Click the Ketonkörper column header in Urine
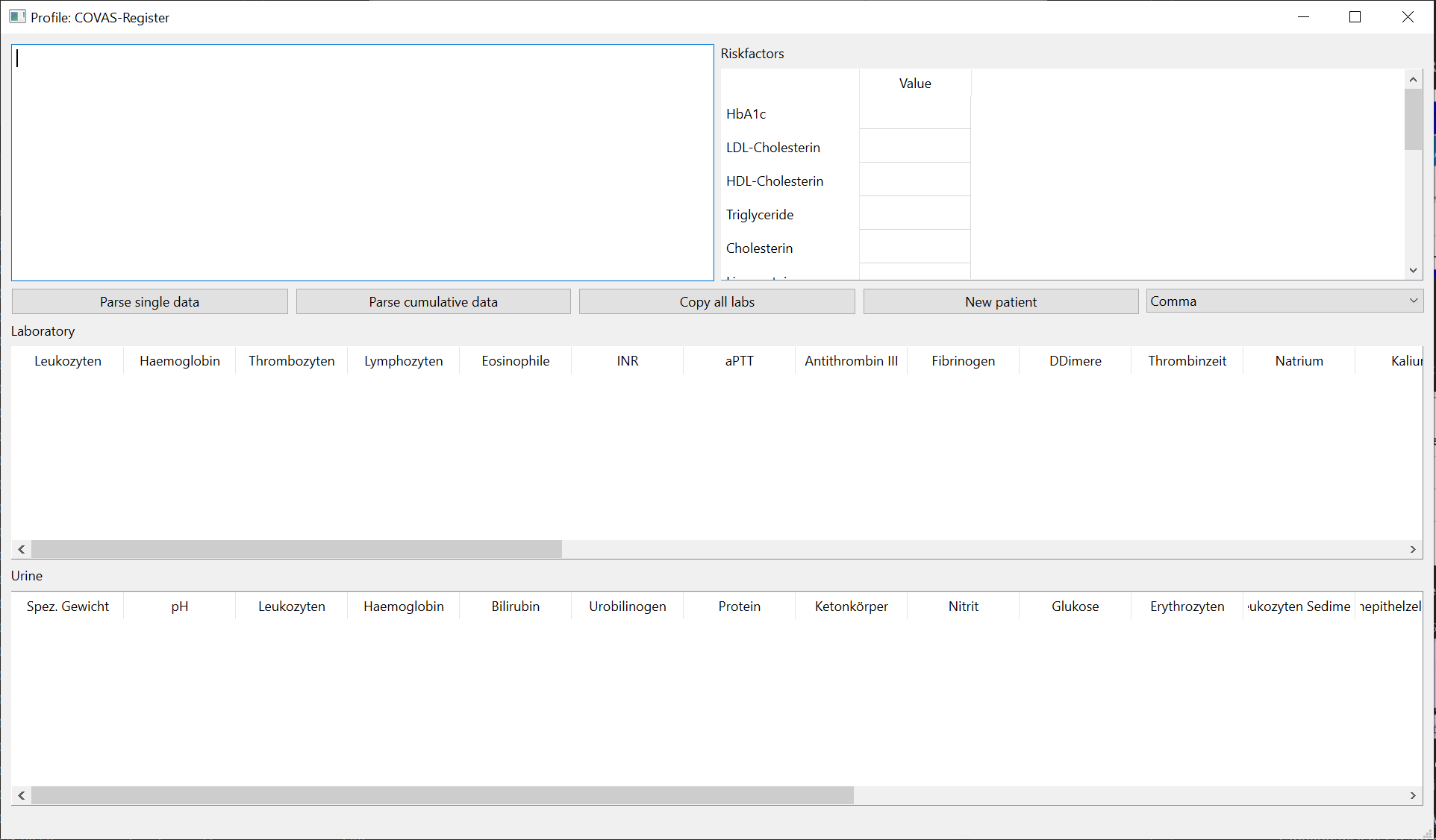The width and height of the screenshot is (1436, 840). [851, 607]
